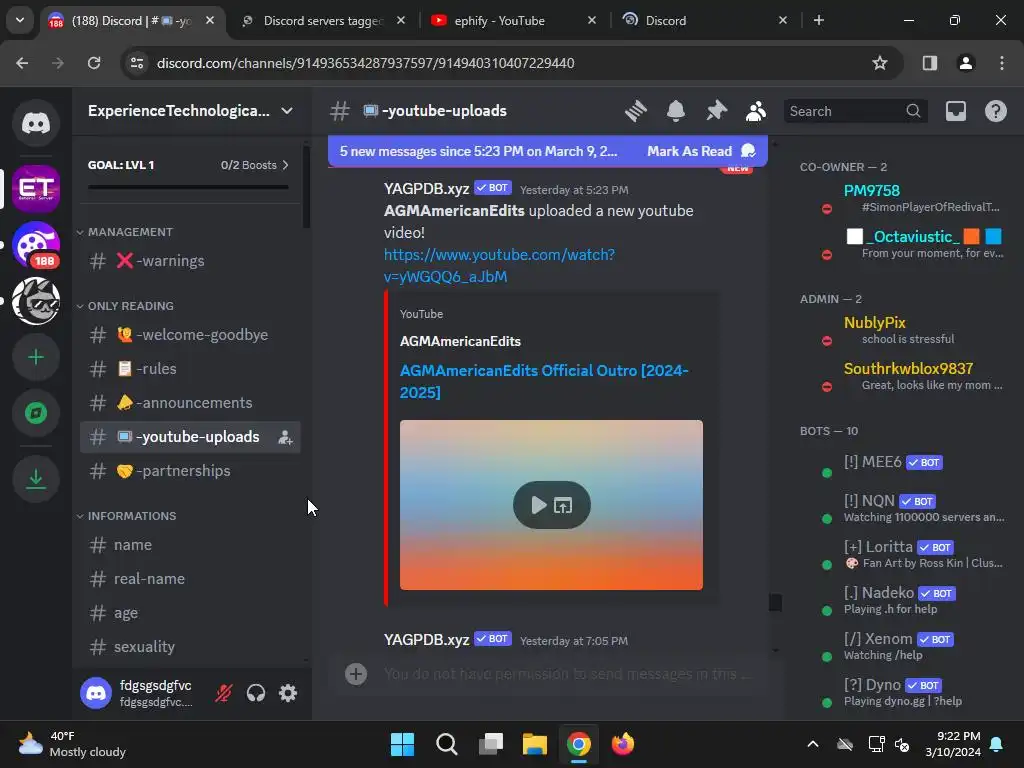The height and width of the screenshot is (768, 1024).
Task: Jump to new messages since 5:23 PM banner
Action: click(478, 152)
